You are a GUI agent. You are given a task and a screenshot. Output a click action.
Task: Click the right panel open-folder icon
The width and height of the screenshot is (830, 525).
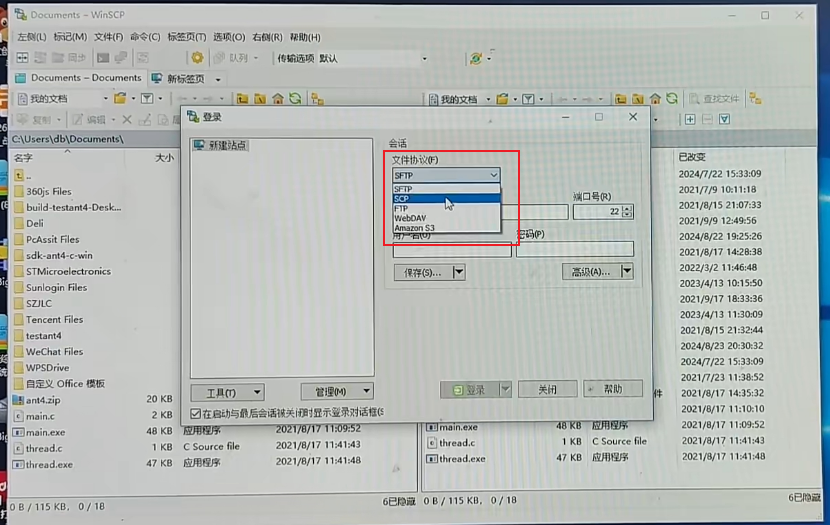point(502,98)
